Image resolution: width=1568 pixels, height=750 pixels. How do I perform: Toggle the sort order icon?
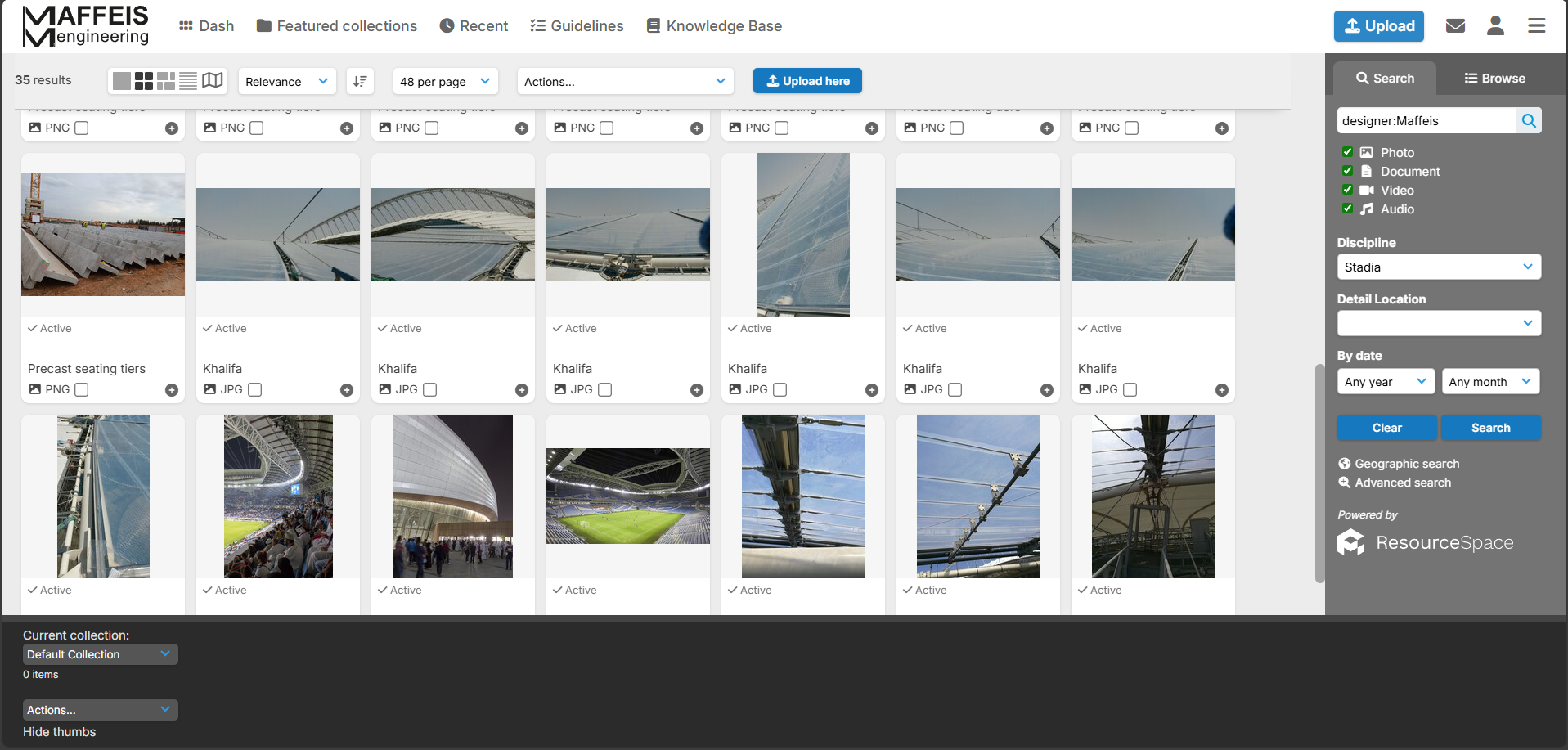point(360,81)
